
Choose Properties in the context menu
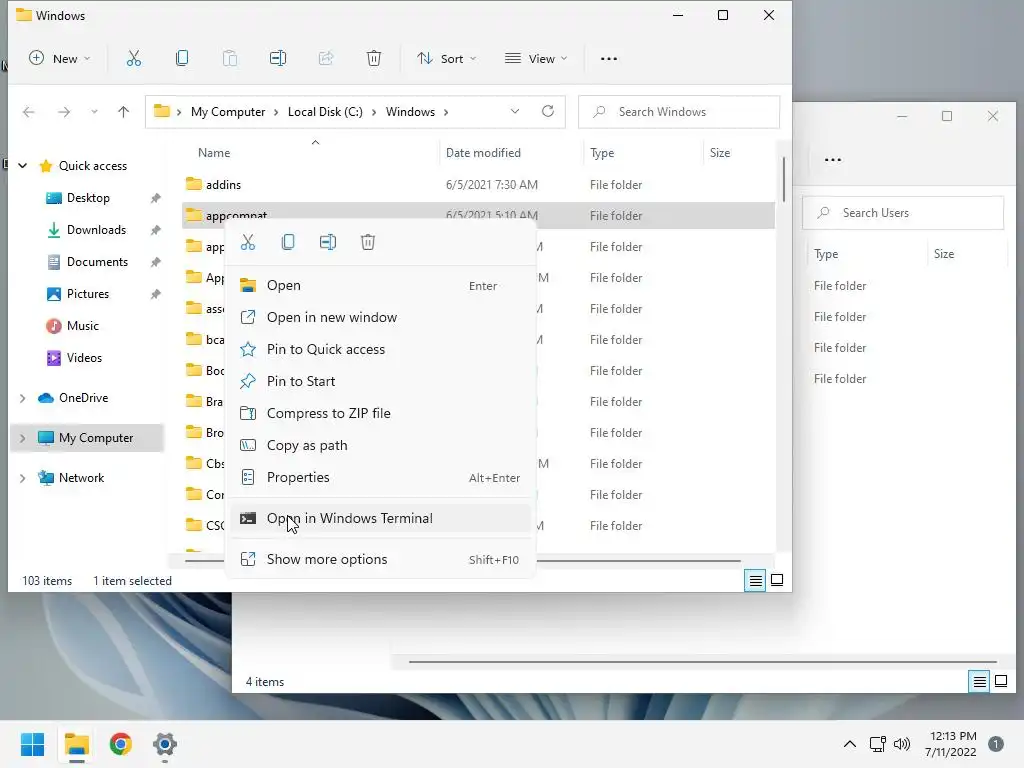point(380,477)
